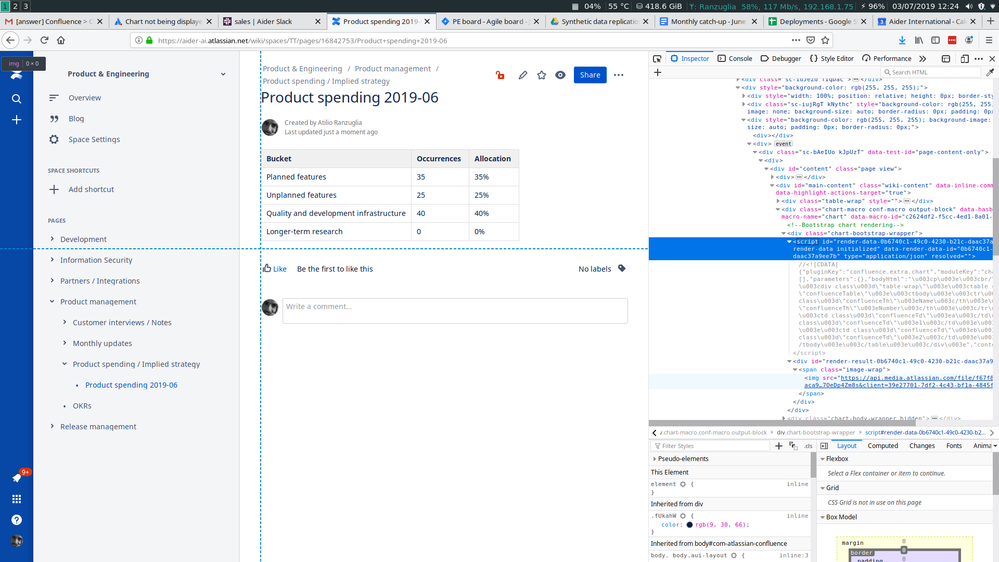Click the thumbs up Like icon
The image size is (999, 562).
[x=267, y=268]
